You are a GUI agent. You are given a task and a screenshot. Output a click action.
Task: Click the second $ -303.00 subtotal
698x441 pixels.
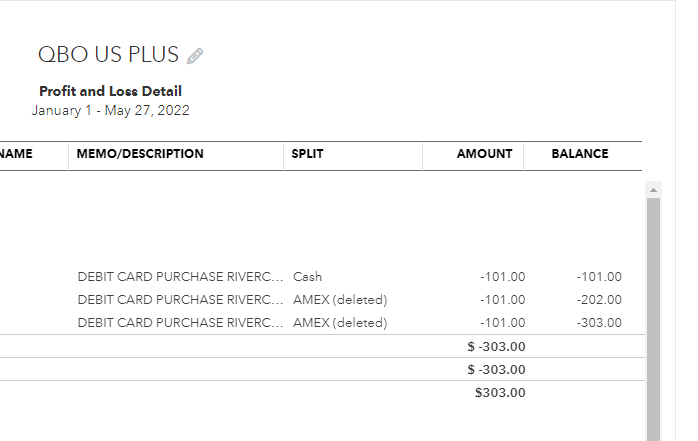496,369
